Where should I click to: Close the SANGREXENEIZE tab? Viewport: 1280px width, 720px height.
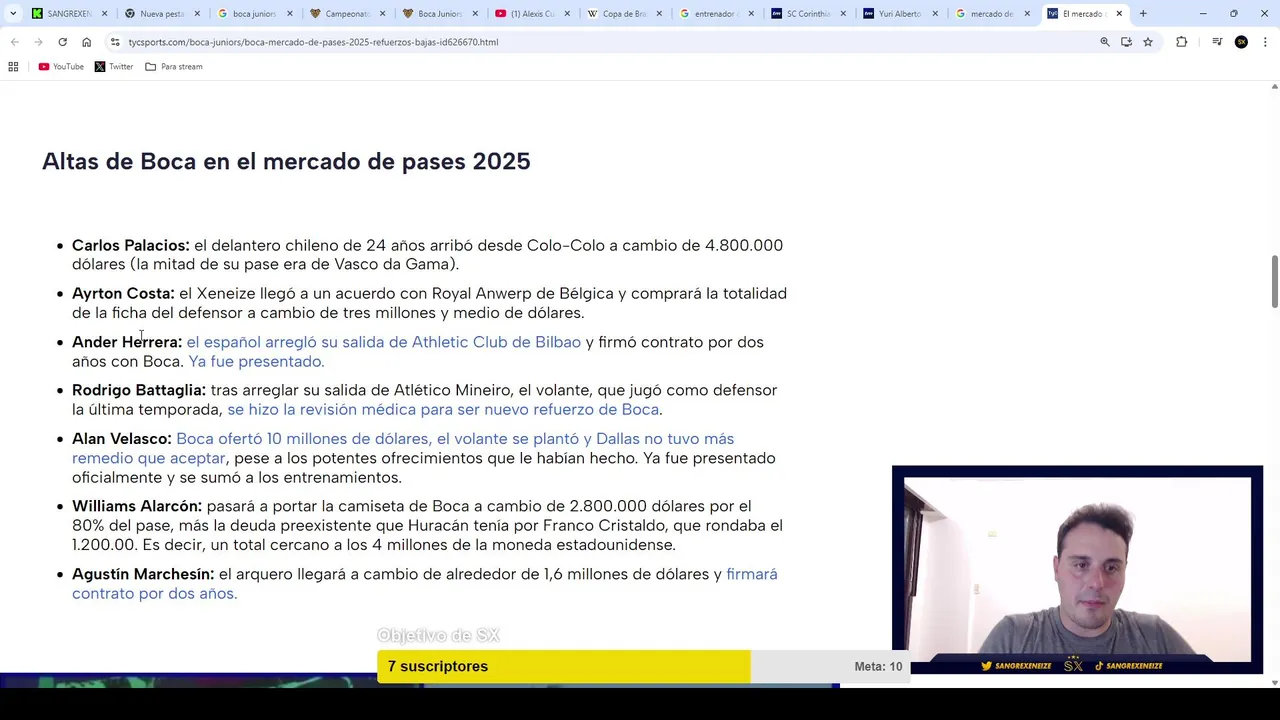[x=104, y=14]
